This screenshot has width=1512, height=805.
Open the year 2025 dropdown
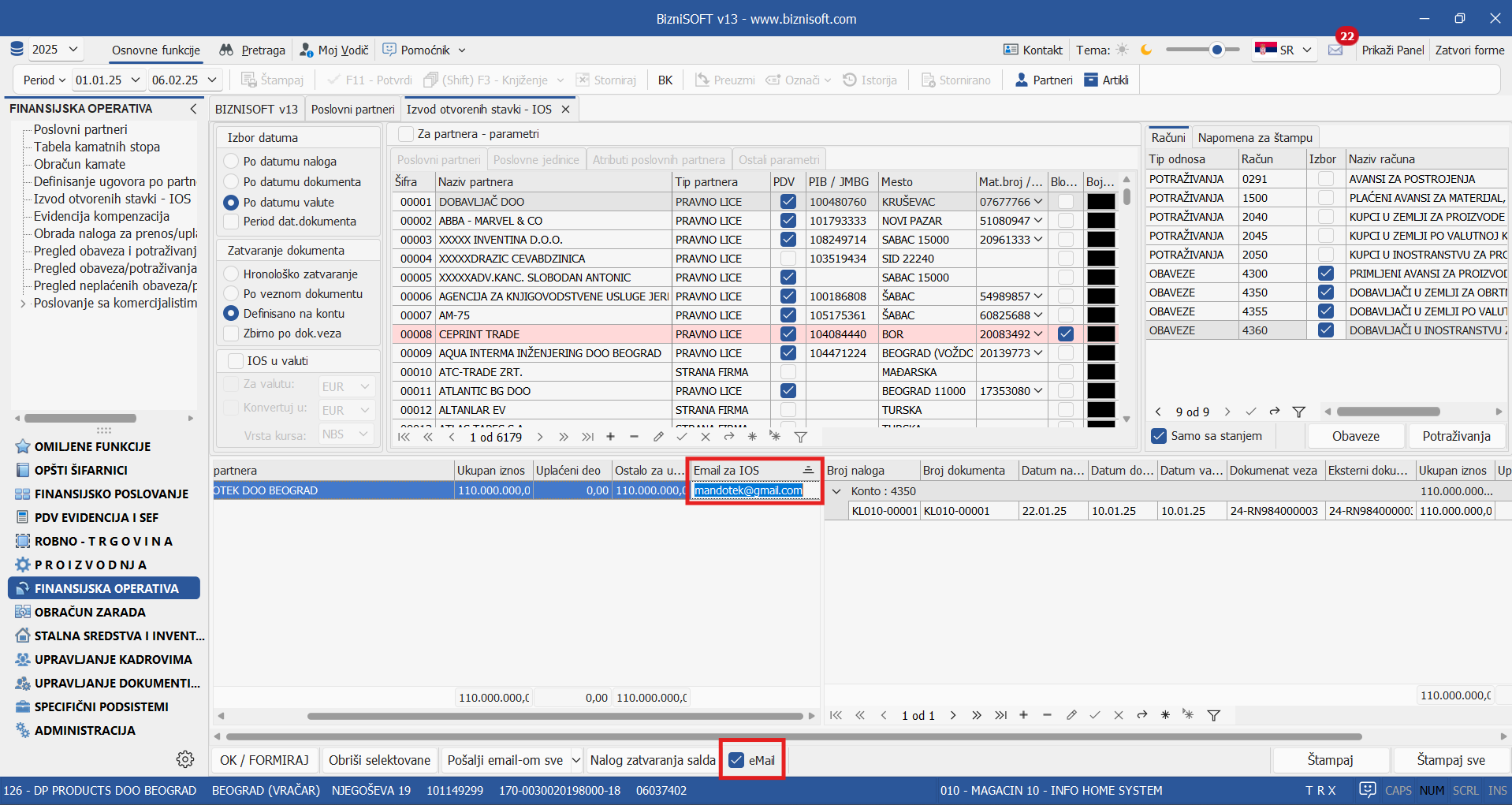coord(55,50)
